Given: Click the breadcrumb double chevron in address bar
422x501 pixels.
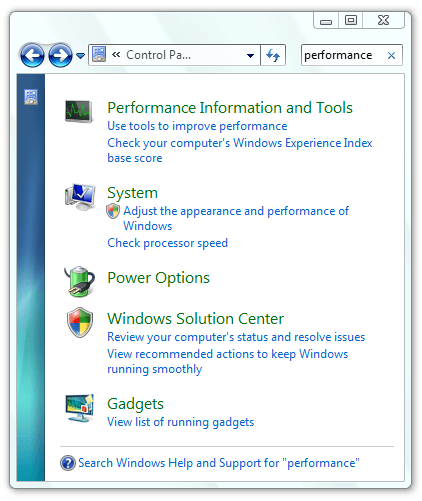Looking at the screenshot, I should pyautogui.click(x=116, y=55).
